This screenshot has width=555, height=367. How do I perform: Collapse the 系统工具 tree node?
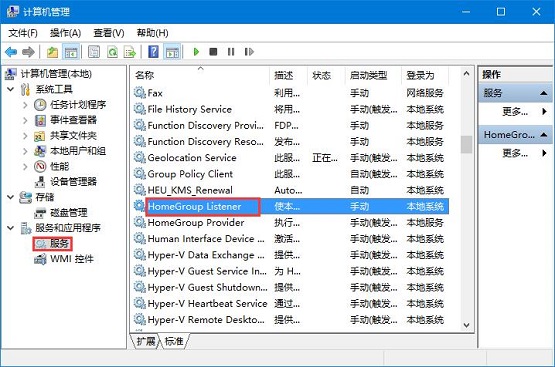[x=11, y=89]
